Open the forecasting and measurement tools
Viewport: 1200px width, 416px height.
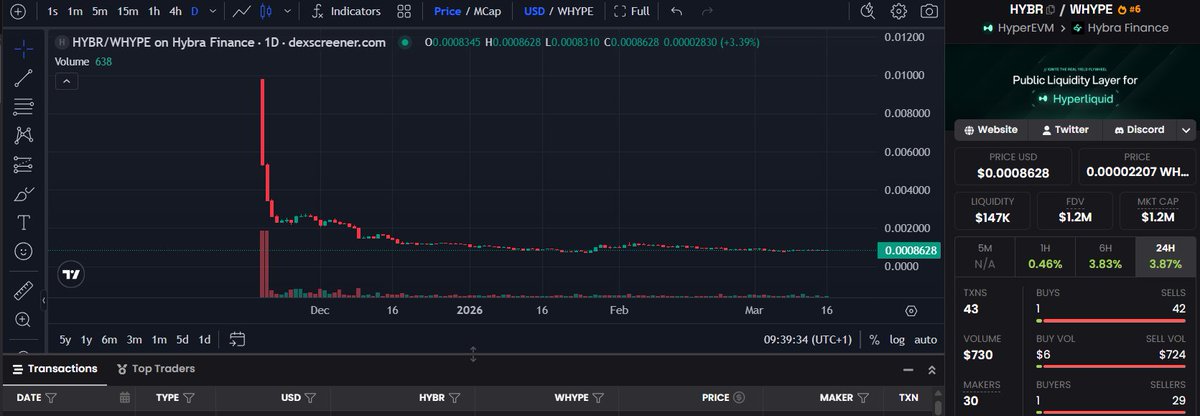23,164
